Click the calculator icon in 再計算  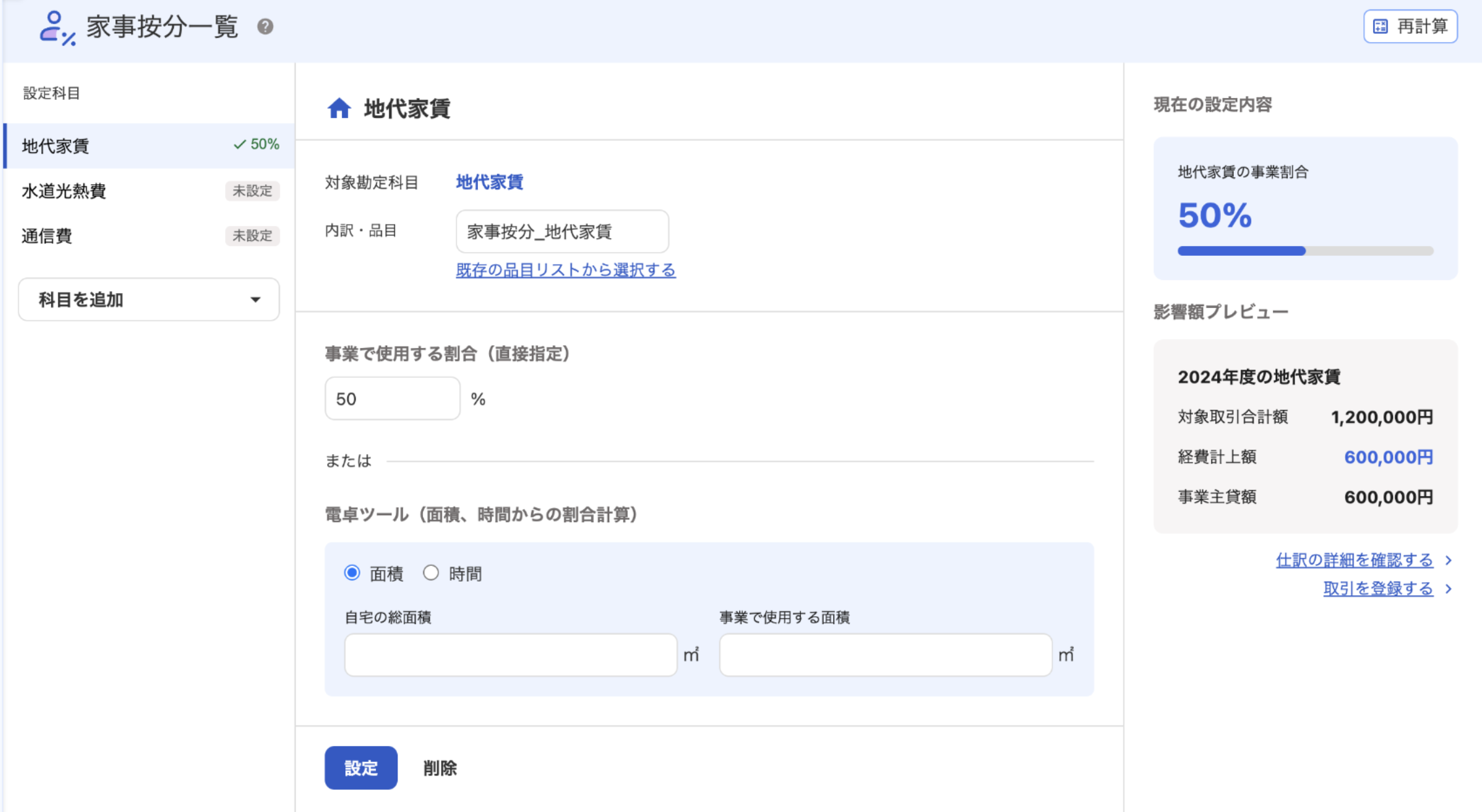point(1381,27)
